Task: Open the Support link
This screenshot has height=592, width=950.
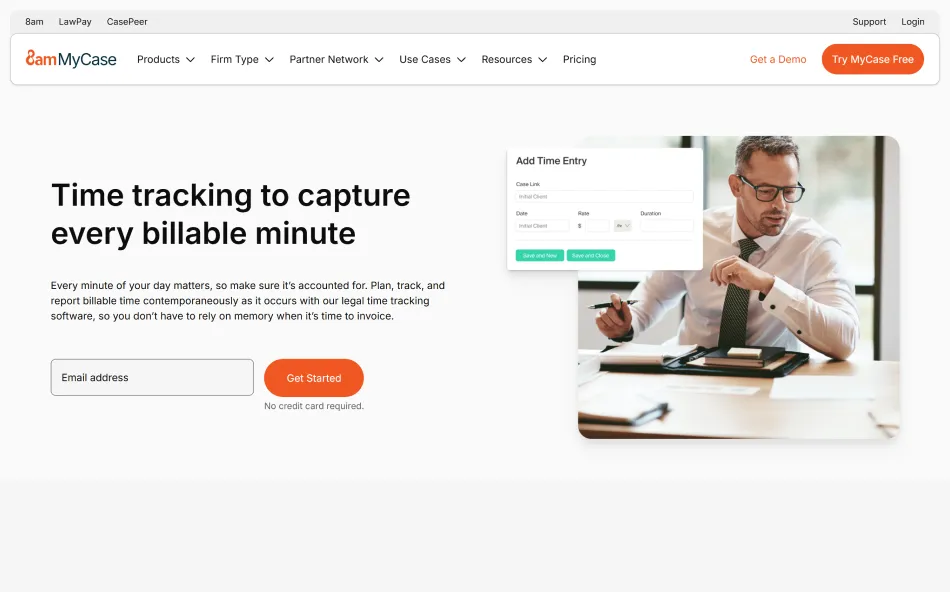Action: click(x=869, y=22)
